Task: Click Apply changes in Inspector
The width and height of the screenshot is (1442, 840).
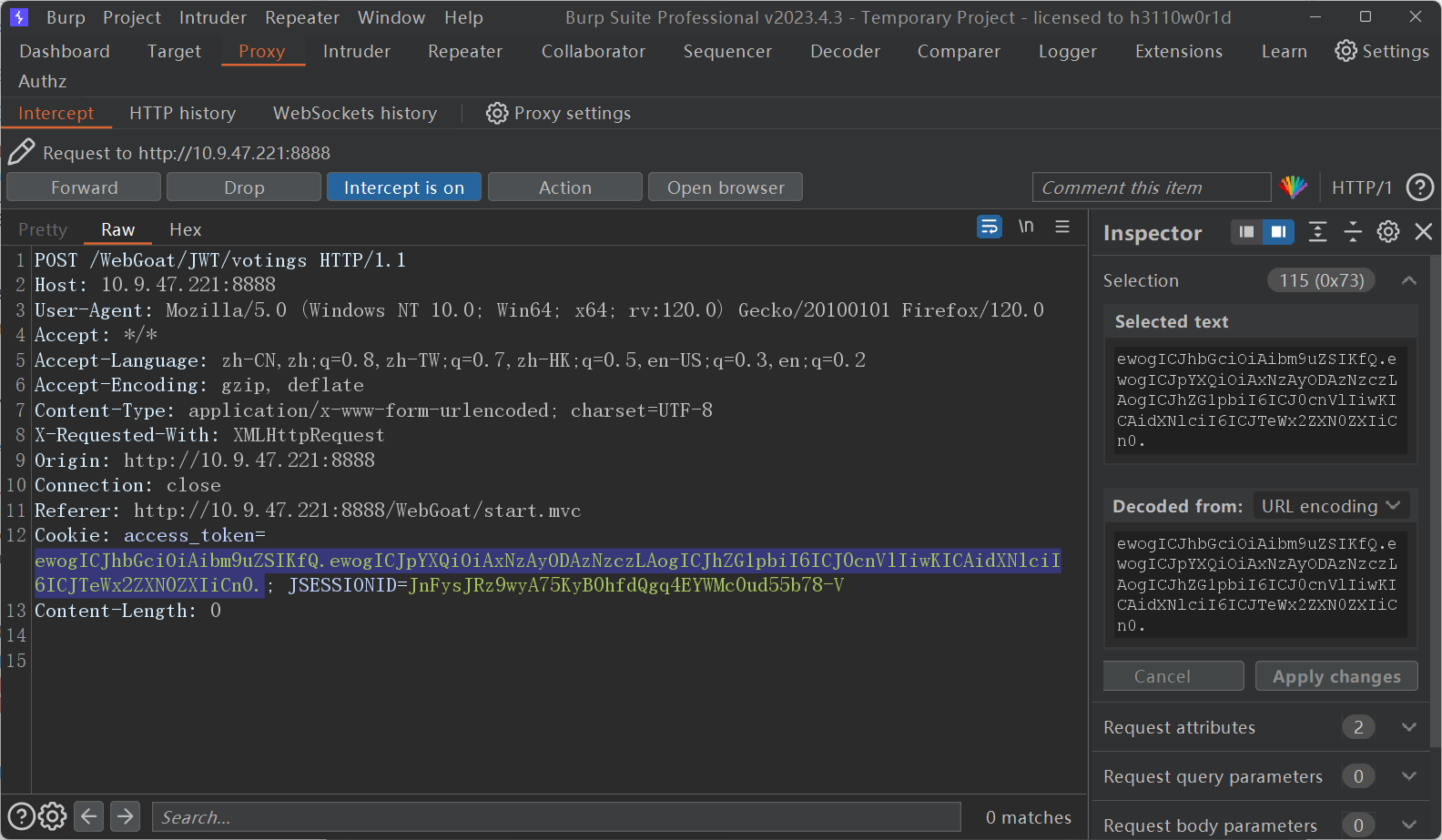Action: pos(1336,676)
